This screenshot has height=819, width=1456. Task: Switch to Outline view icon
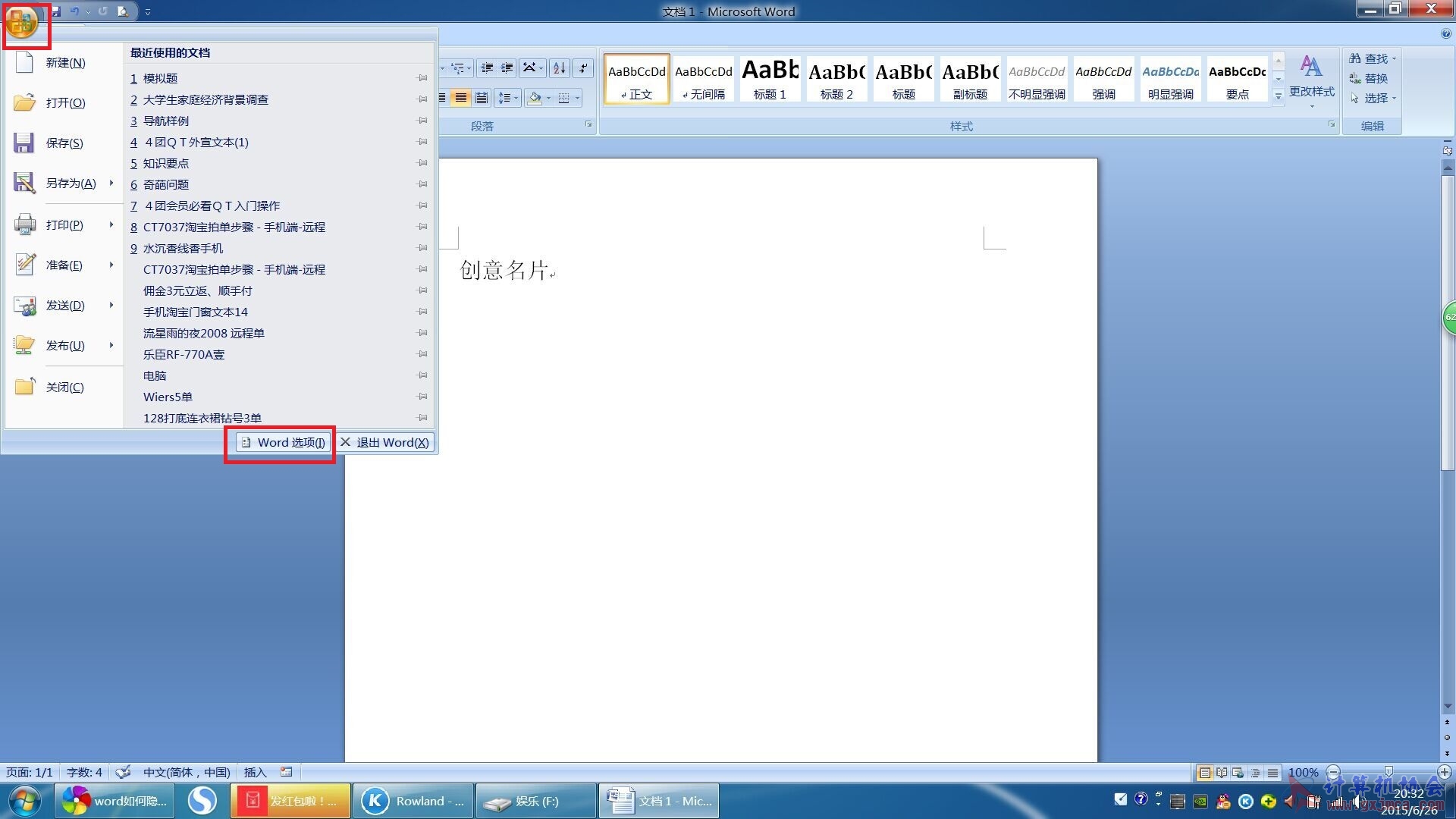click(1256, 773)
